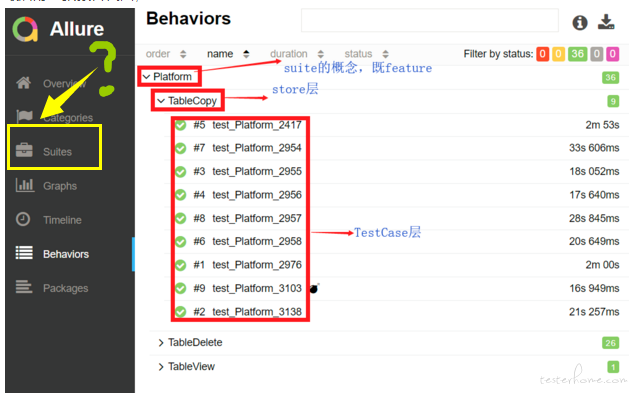Toggle the failed status filter in red
Viewport: 629px width, 393px height.
[x=542, y=54]
